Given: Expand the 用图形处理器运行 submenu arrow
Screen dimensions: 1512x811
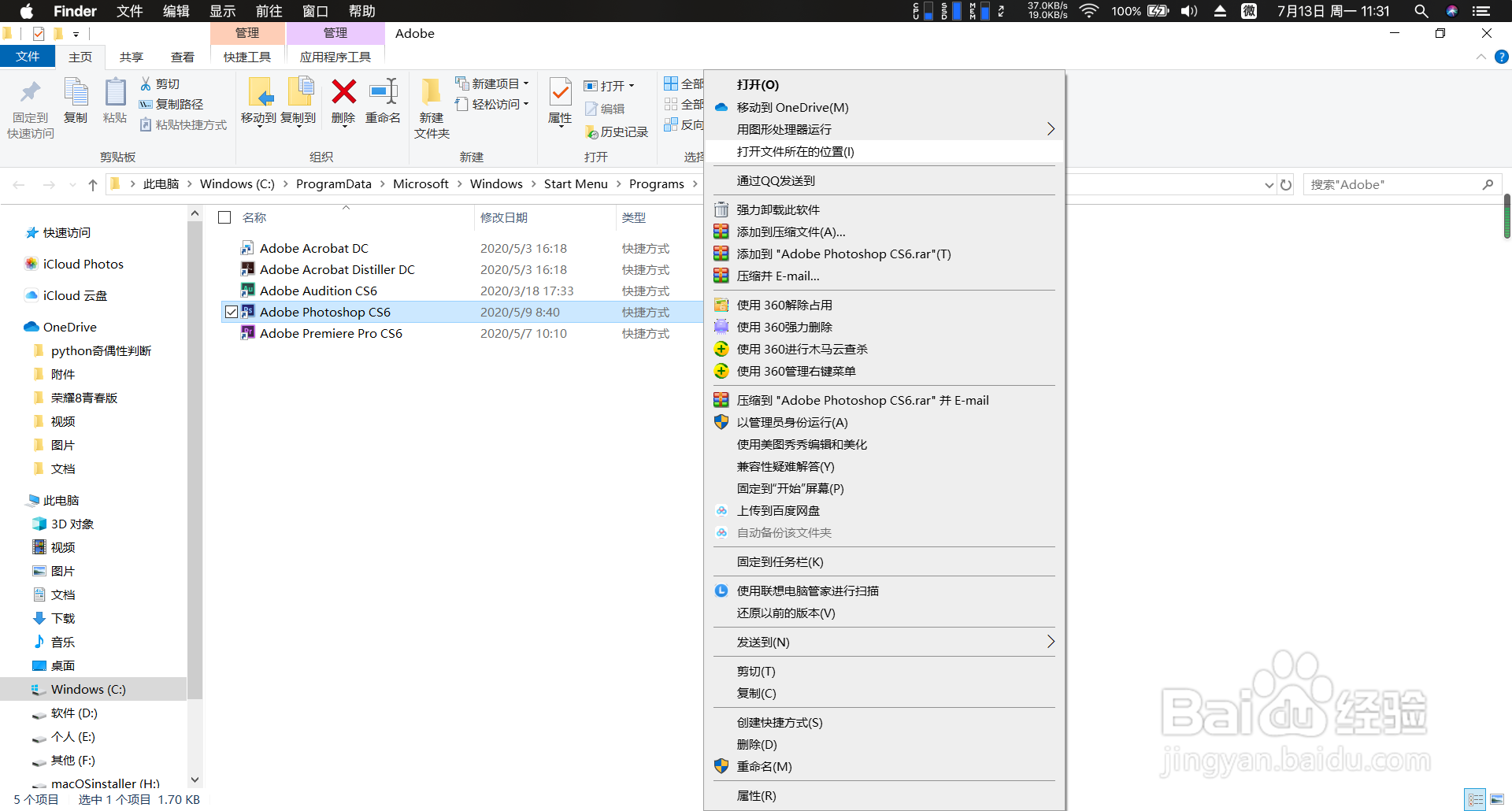Looking at the screenshot, I should (x=1051, y=129).
